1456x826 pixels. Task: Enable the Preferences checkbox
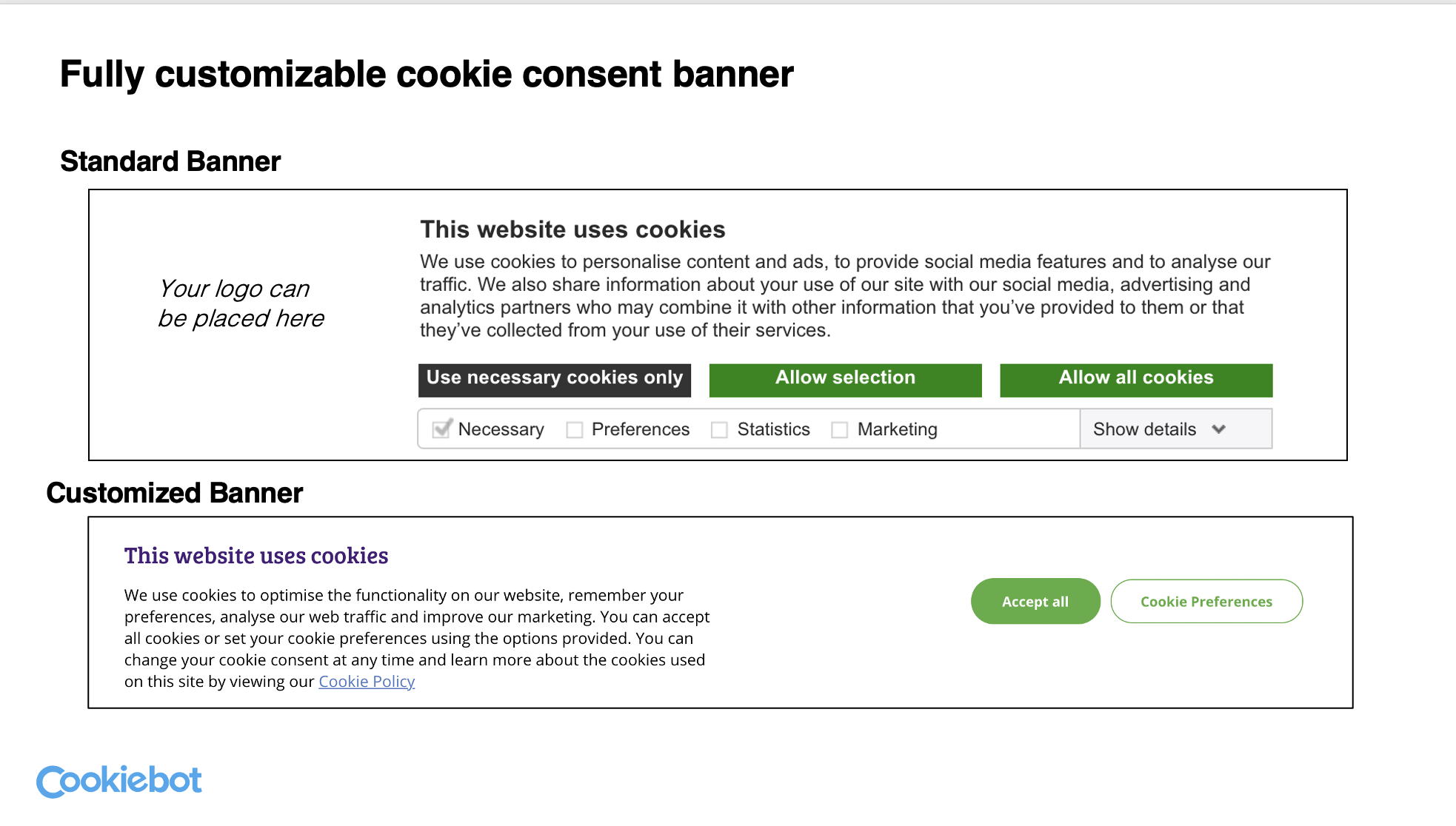pyautogui.click(x=575, y=430)
